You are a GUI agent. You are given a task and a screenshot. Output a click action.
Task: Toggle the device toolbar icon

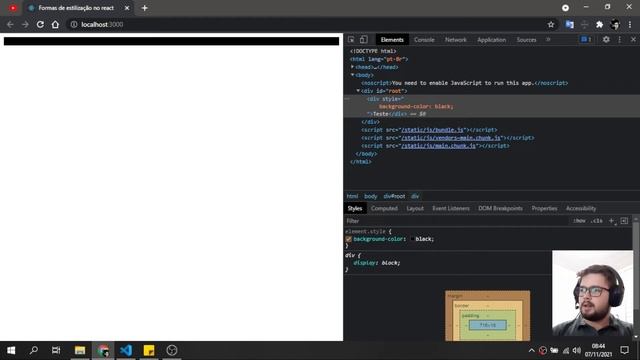tap(363, 40)
